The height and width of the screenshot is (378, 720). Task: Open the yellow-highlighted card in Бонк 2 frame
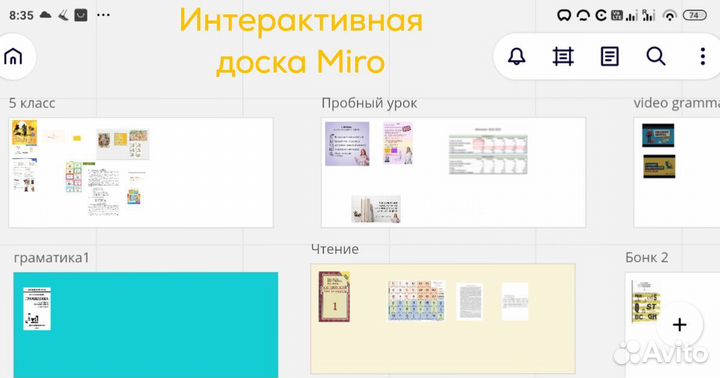(646, 301)
